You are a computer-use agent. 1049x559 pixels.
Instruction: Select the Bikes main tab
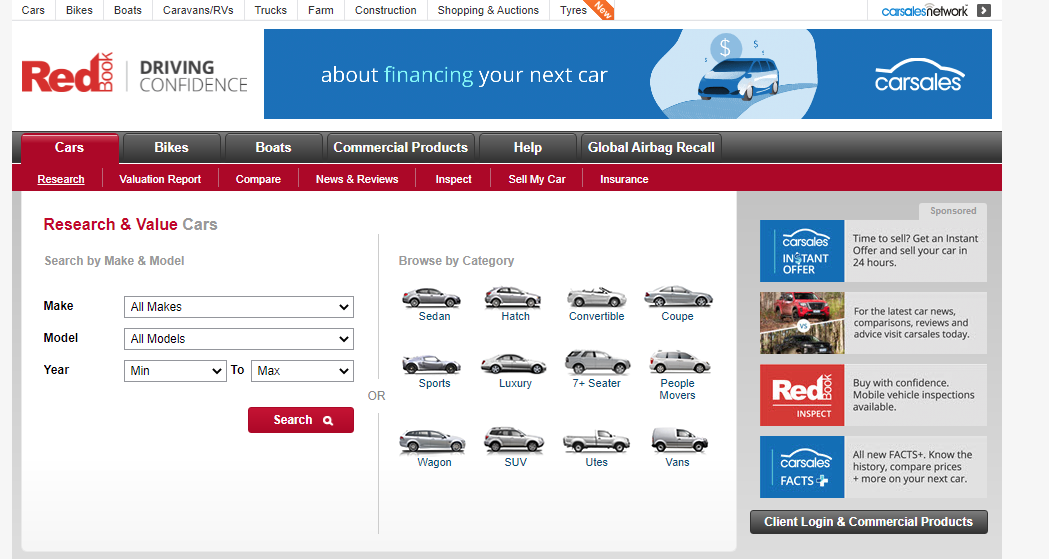(171, 148)
